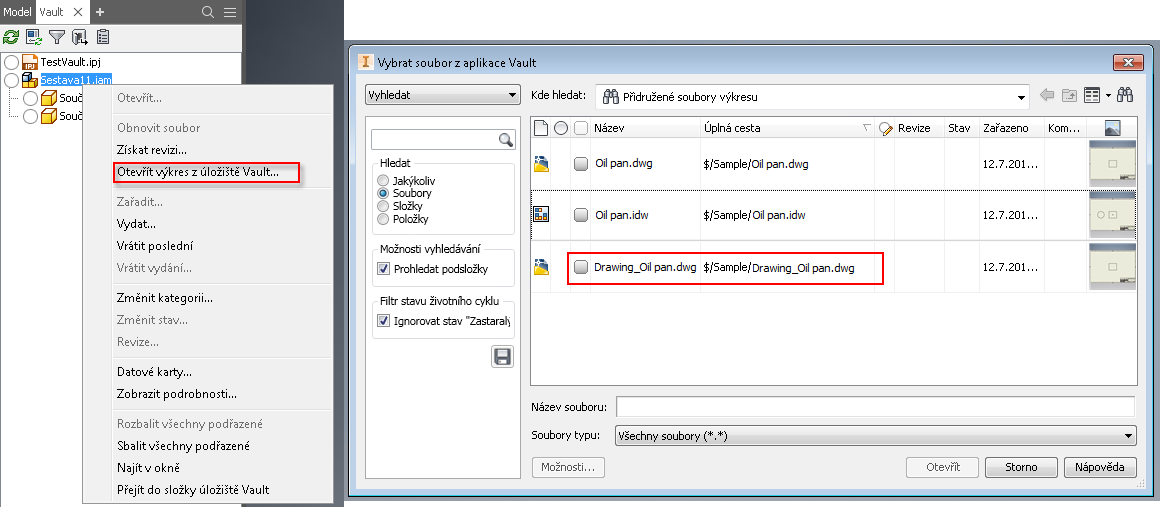Open the hamburger menu in browser header
Image resolution: width=1161 pixels, height=507 pixels.
coord(230,12)
